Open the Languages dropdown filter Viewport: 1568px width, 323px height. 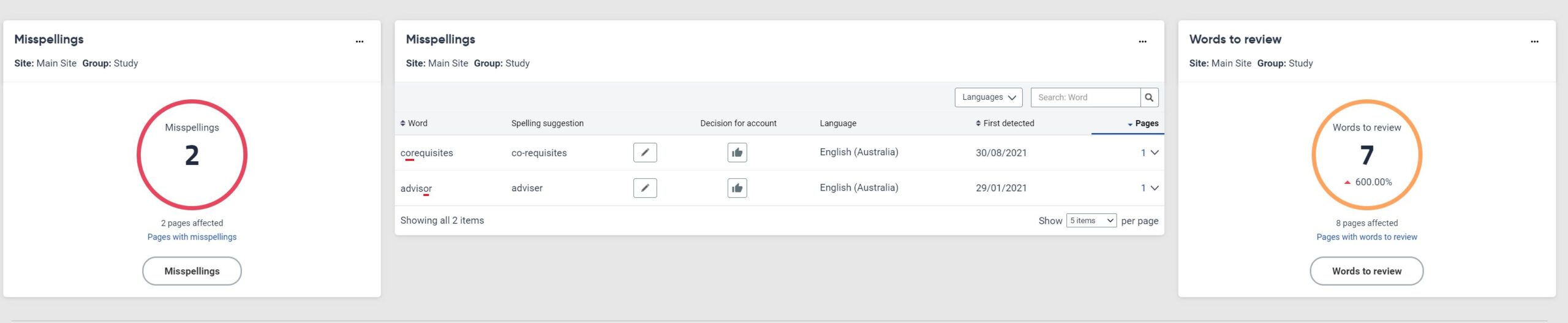[988, 97]
